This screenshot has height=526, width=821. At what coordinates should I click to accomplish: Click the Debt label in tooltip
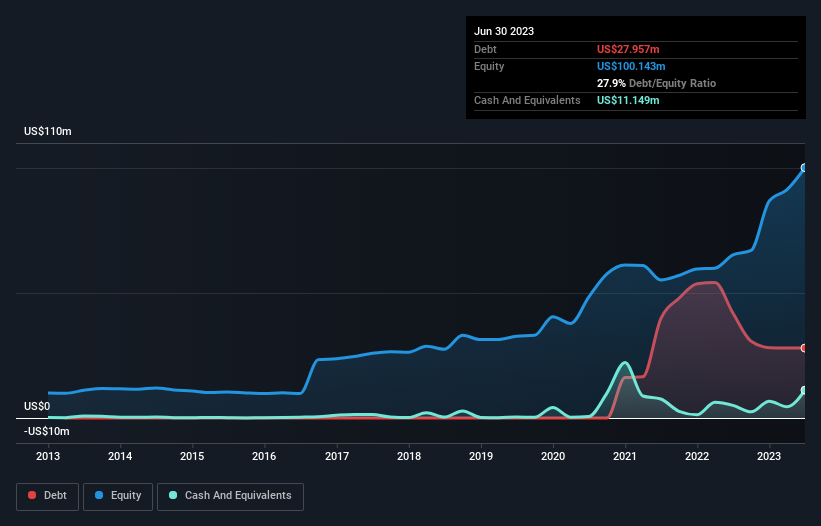(x=485, y=49)
